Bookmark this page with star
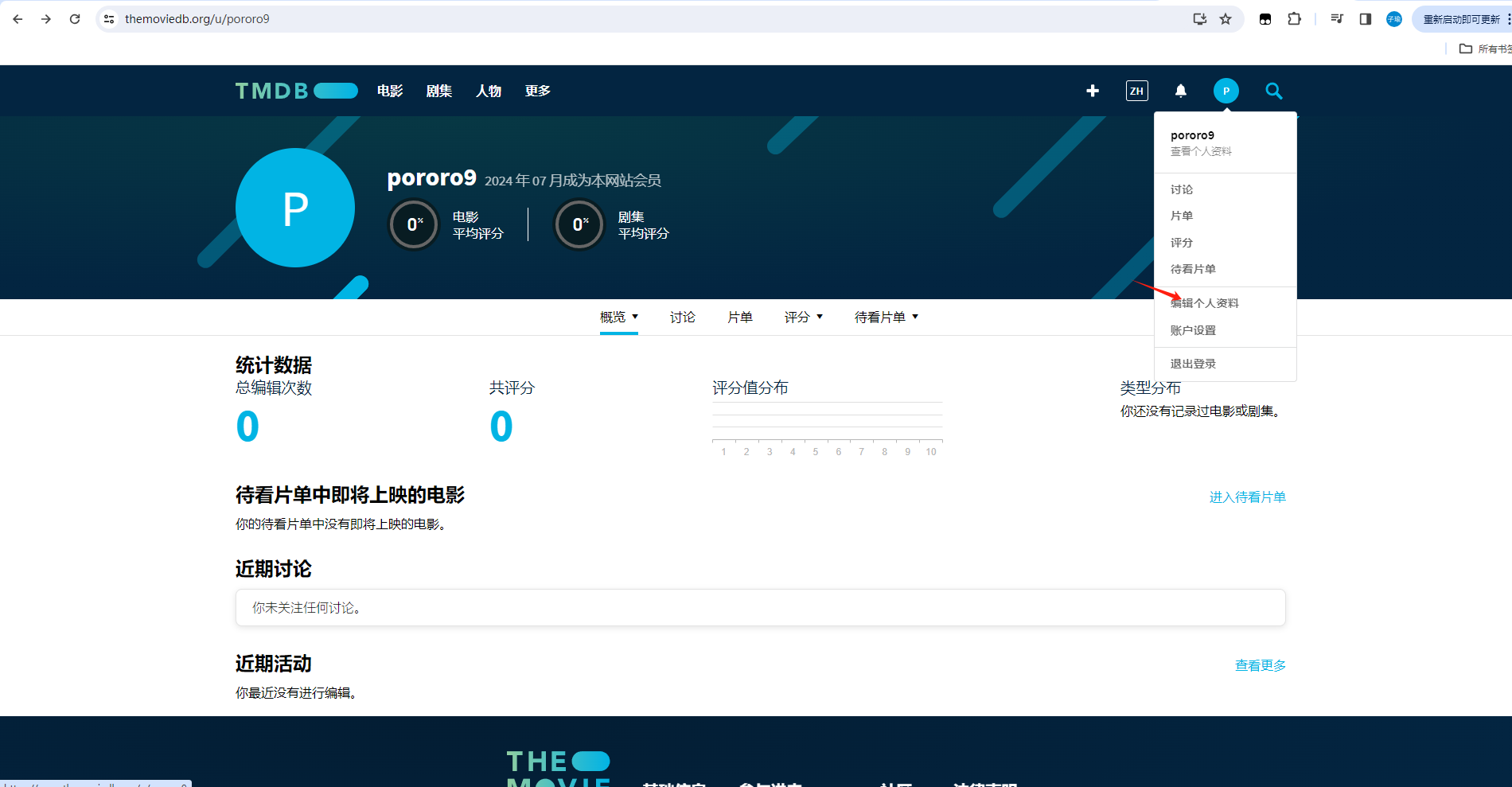The width and height of the screenshot is (1512, 787). [x=1226, y=19]
